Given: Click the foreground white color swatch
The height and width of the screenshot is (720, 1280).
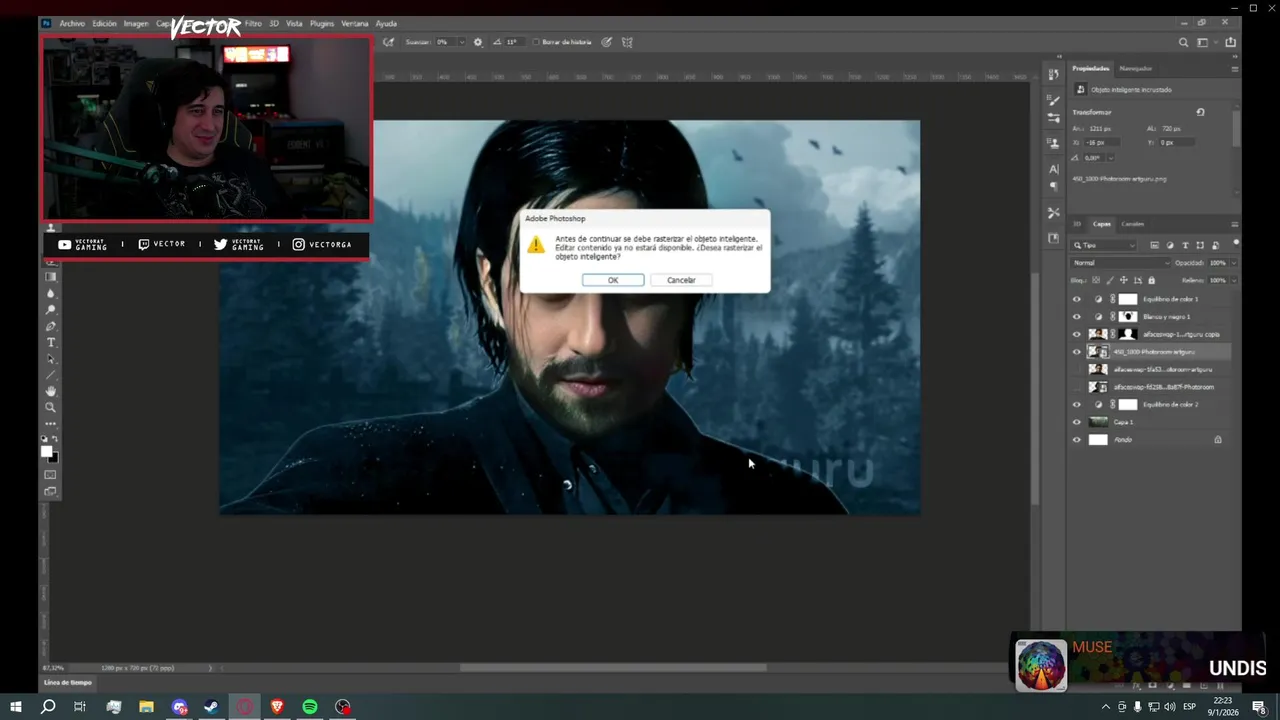Looking at the screenshot, I should (46, 451).
